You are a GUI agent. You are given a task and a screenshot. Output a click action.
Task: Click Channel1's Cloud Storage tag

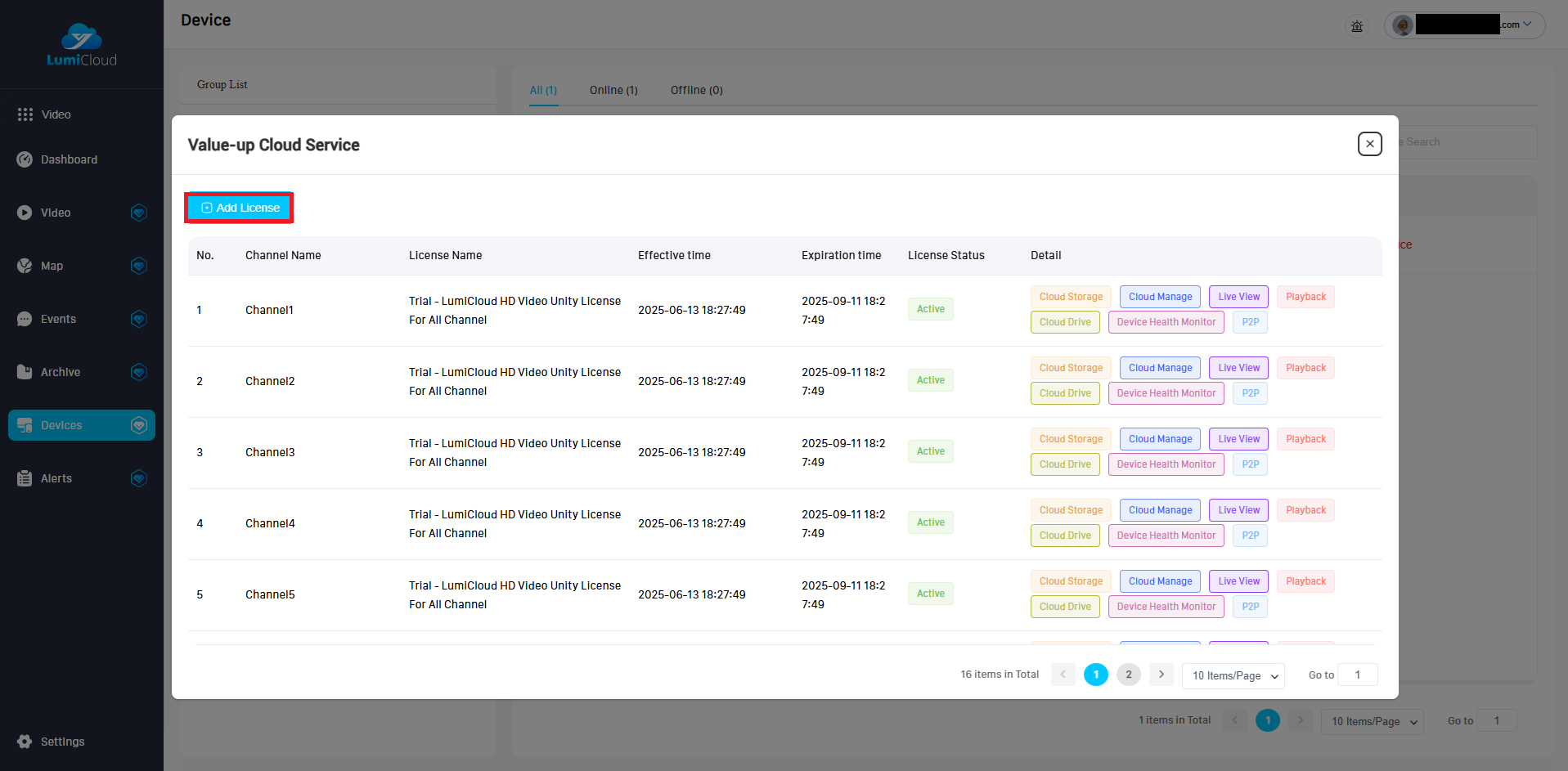(1071, 297)
